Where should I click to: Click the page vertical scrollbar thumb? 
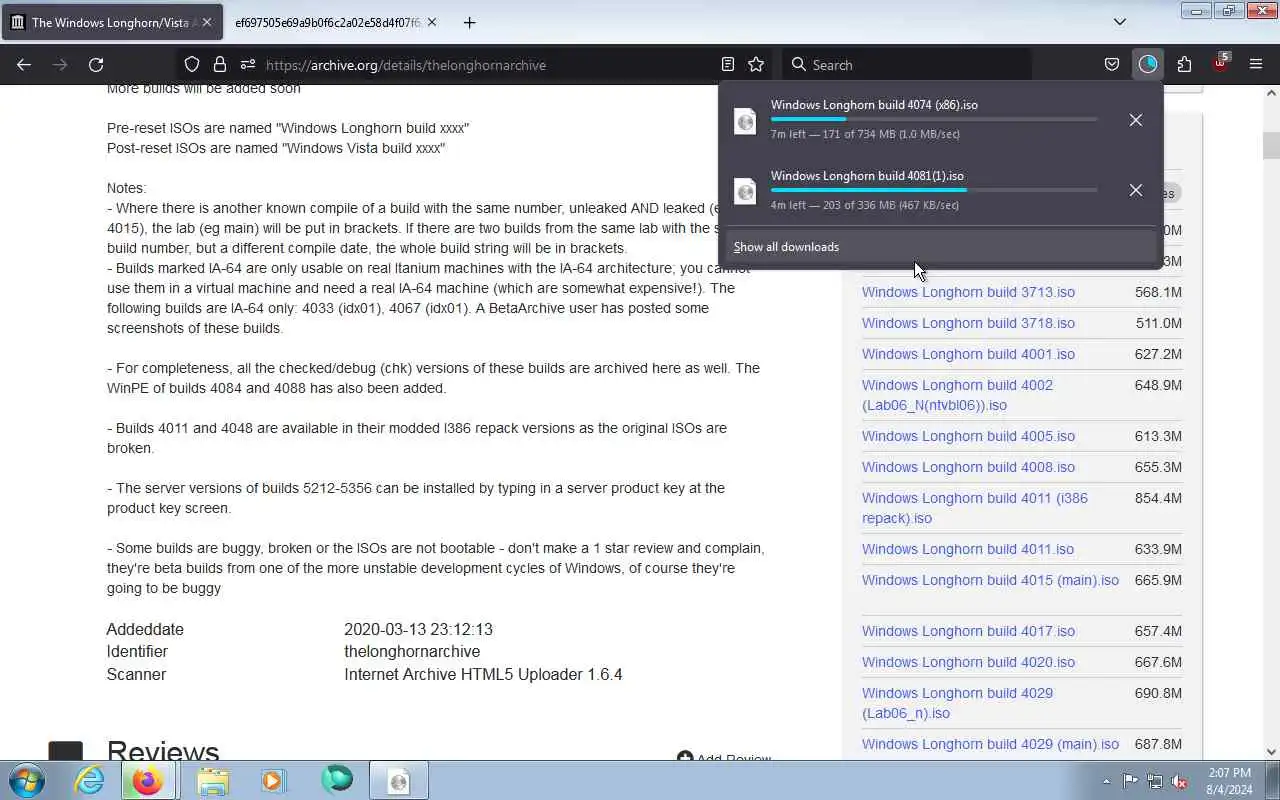[1271, 145]
